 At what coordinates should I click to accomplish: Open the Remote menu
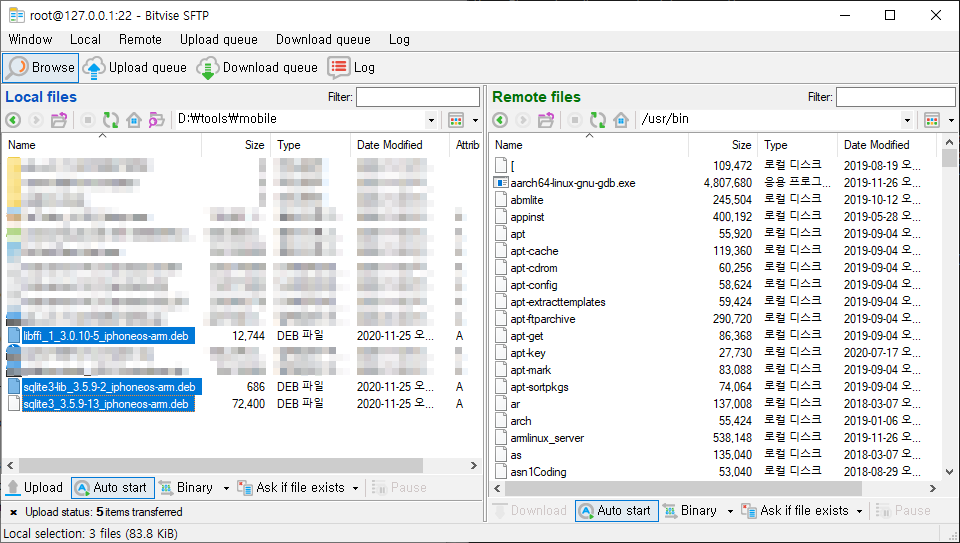[140, 40]
